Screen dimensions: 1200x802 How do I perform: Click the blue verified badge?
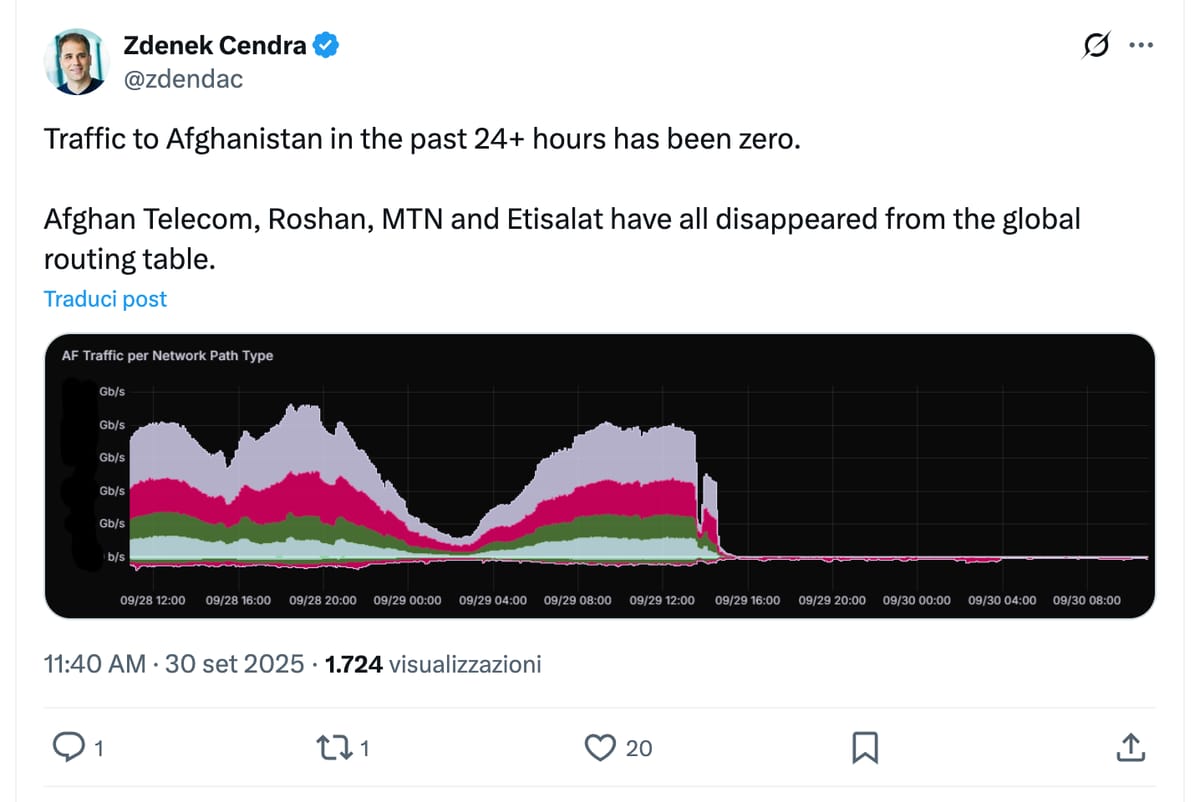tap(326, 45)
